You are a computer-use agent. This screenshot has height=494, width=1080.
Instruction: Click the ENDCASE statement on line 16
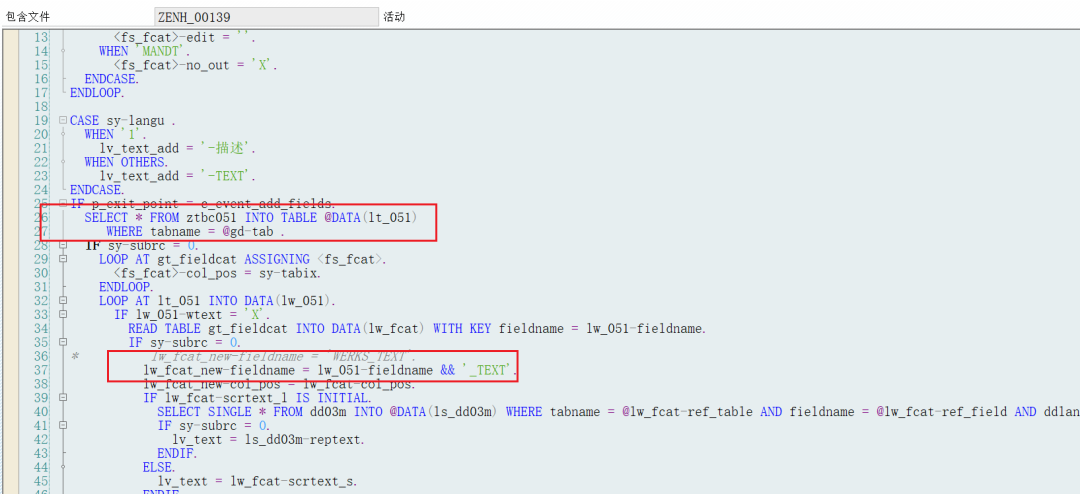(x=111, y=79)
